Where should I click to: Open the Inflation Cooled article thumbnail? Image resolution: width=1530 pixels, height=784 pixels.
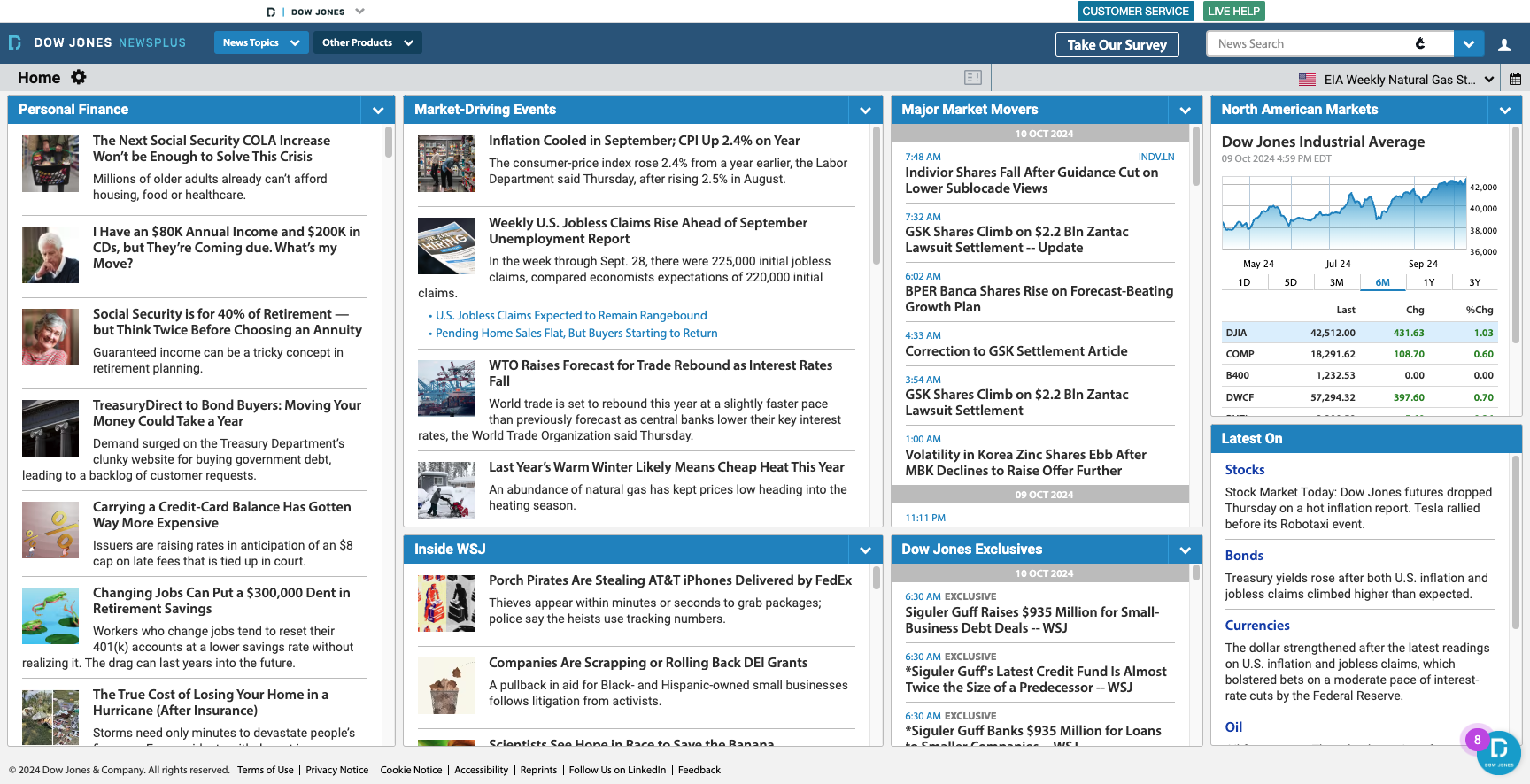point(446,164)
